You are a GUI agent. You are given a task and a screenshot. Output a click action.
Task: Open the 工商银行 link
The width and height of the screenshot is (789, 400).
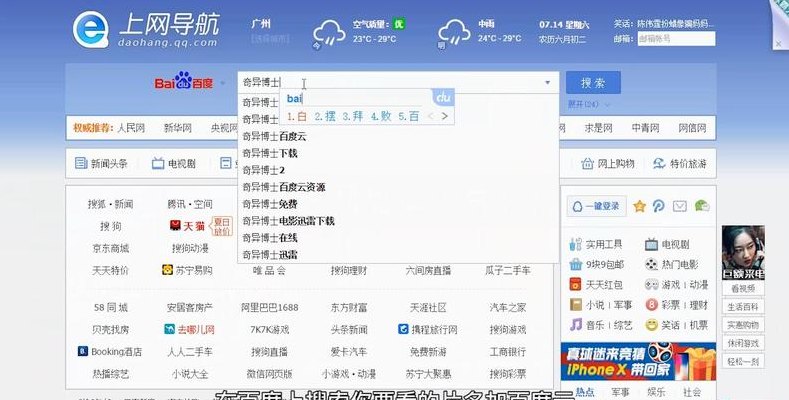508,351
